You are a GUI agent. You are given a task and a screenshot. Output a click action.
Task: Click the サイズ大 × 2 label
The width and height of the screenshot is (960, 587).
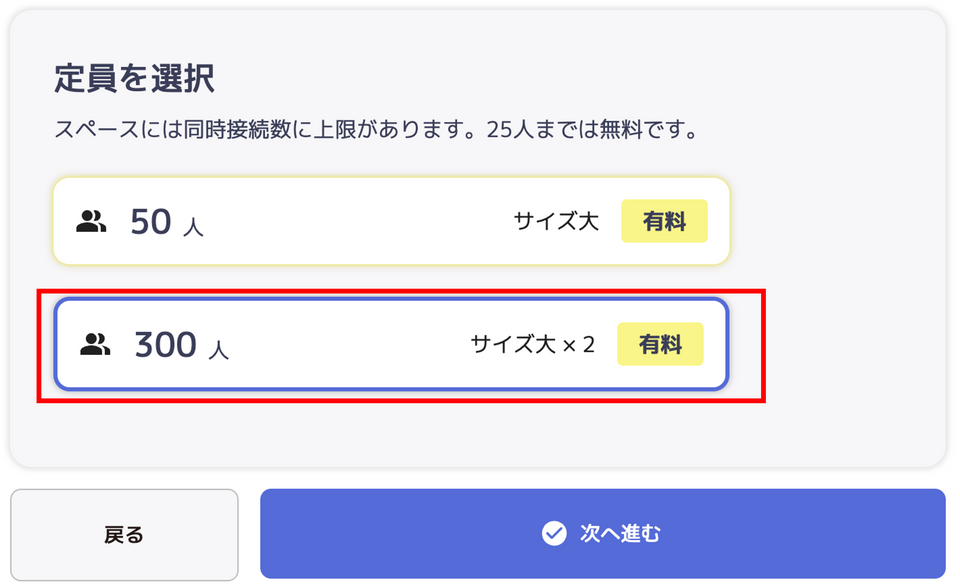click(533, 344)
